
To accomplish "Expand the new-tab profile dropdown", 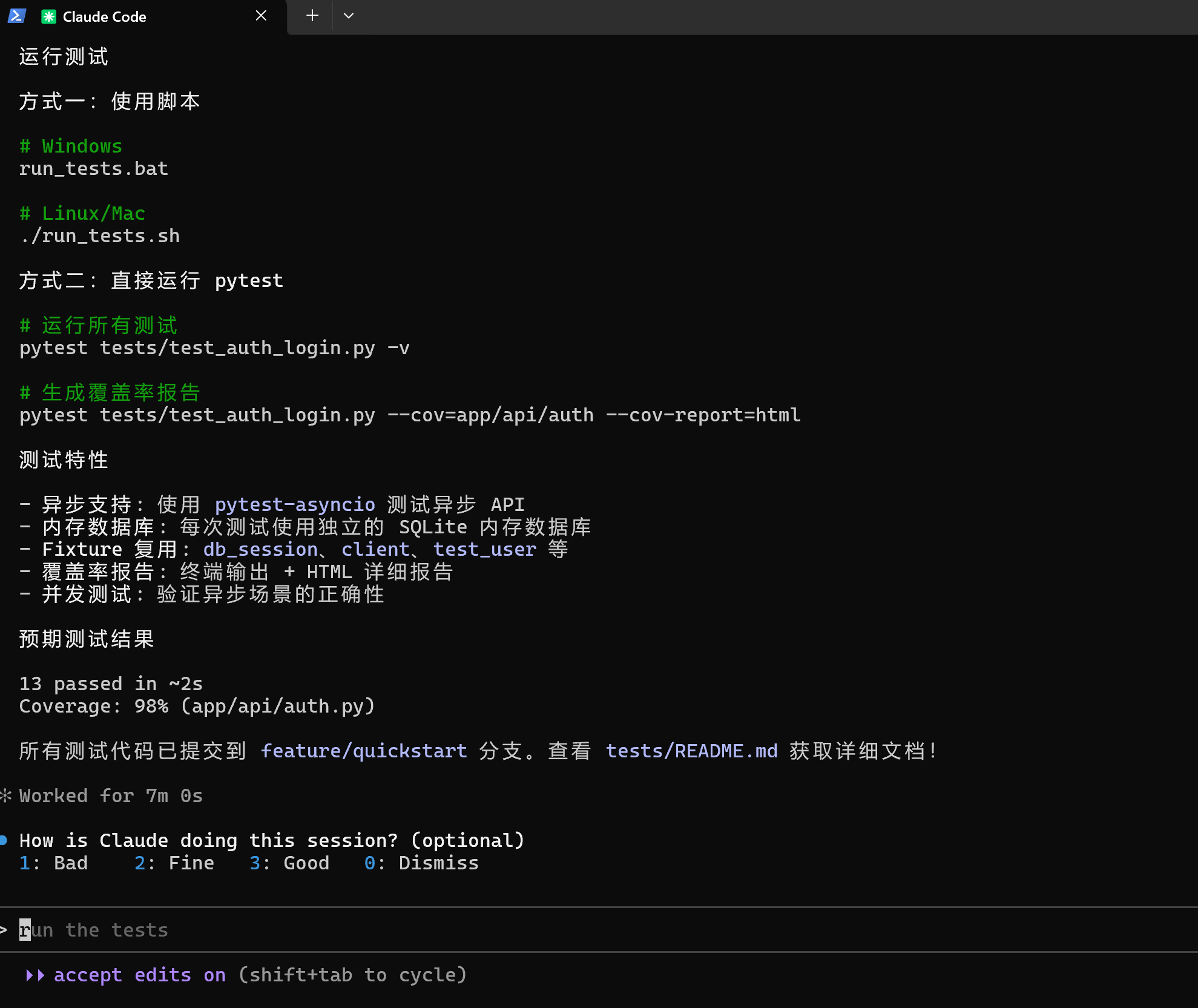I will 348,16.
